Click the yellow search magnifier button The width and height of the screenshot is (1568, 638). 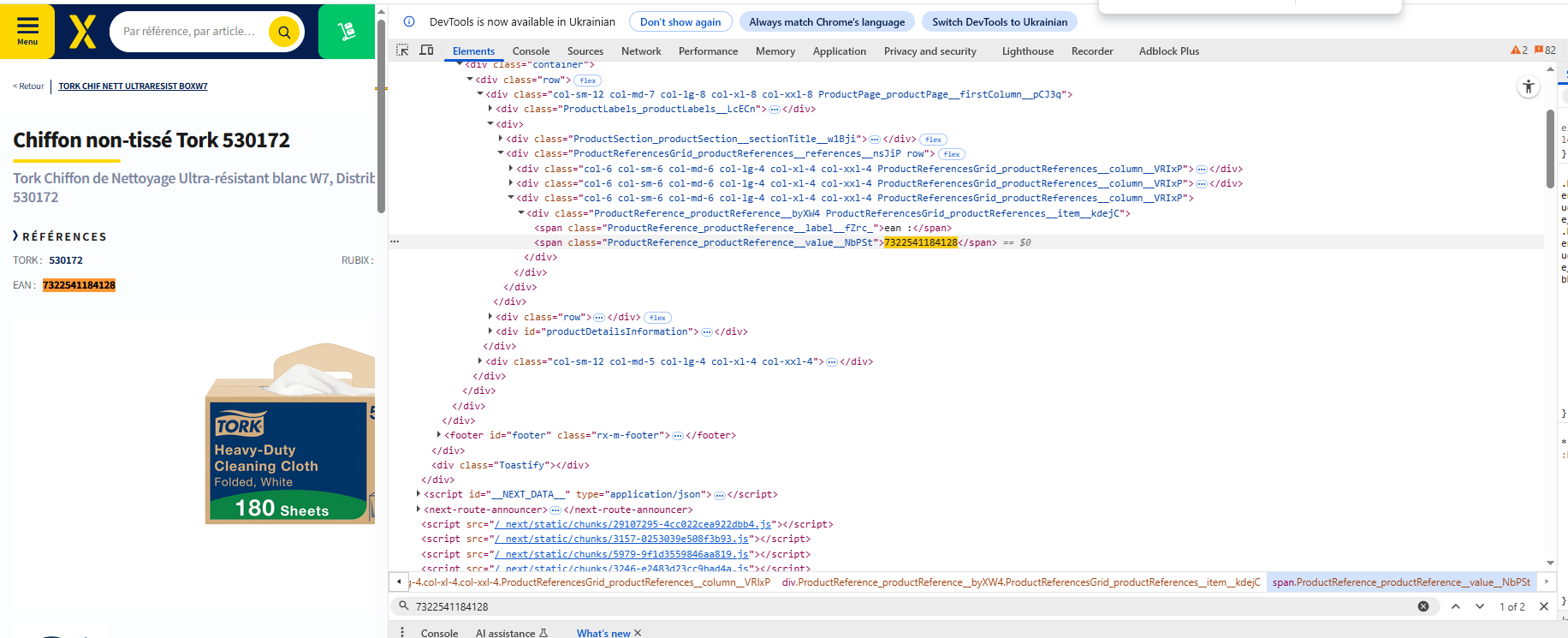(x=283, y=33)
